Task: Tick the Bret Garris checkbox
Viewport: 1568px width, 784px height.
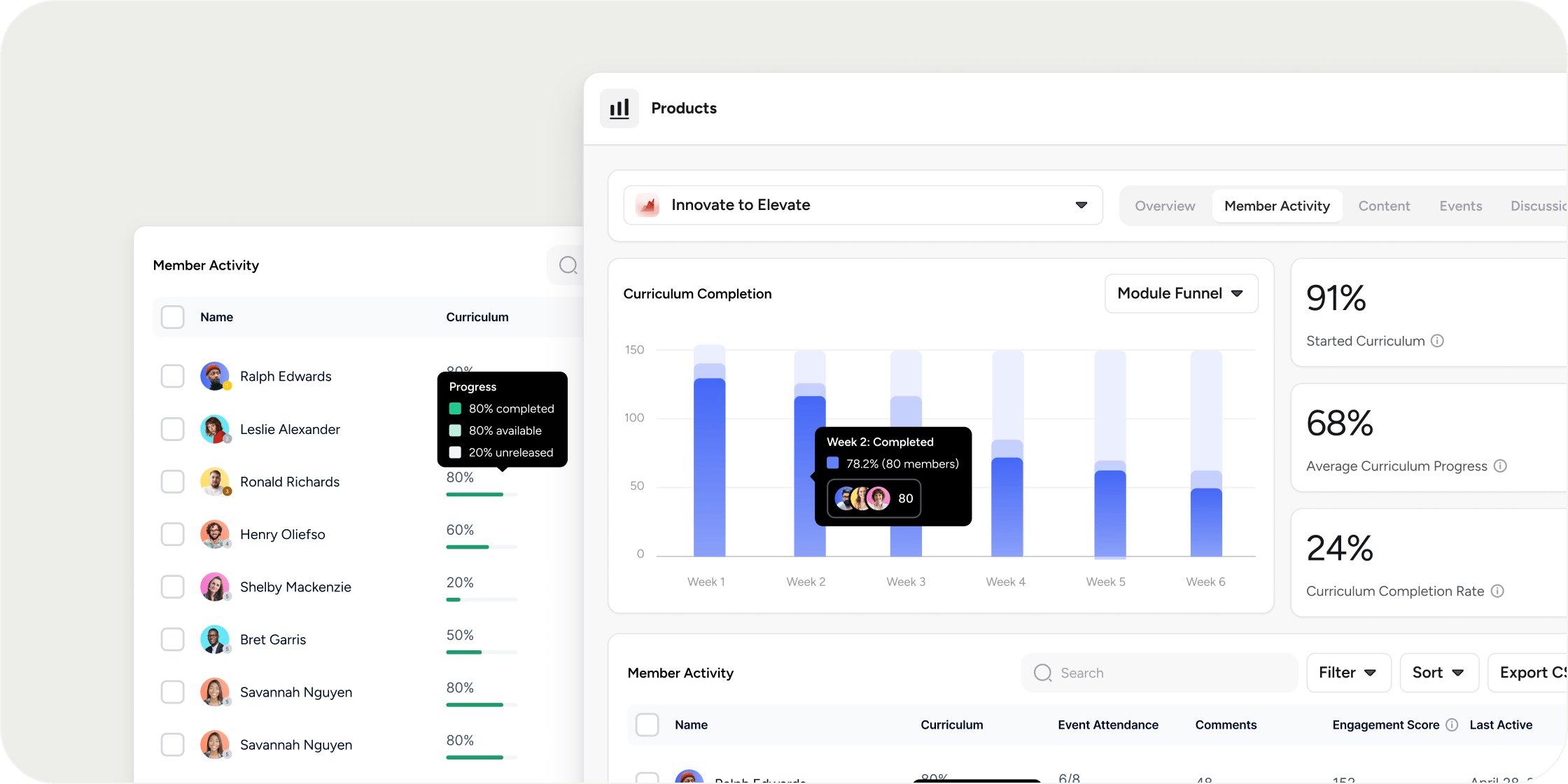Action: (x=172, y=639)
